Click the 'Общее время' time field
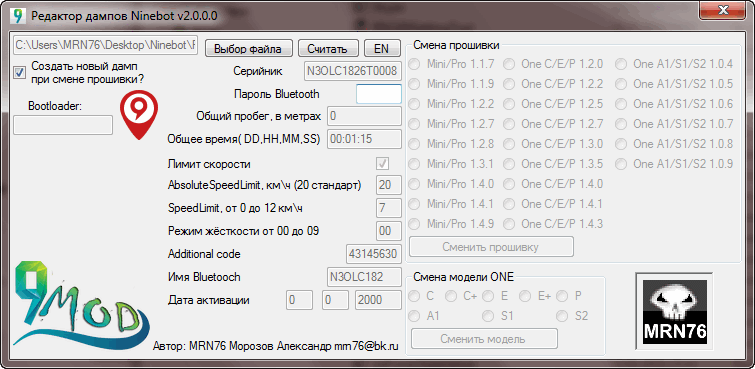This screenshot has width=755, height=369. [364, 139]
